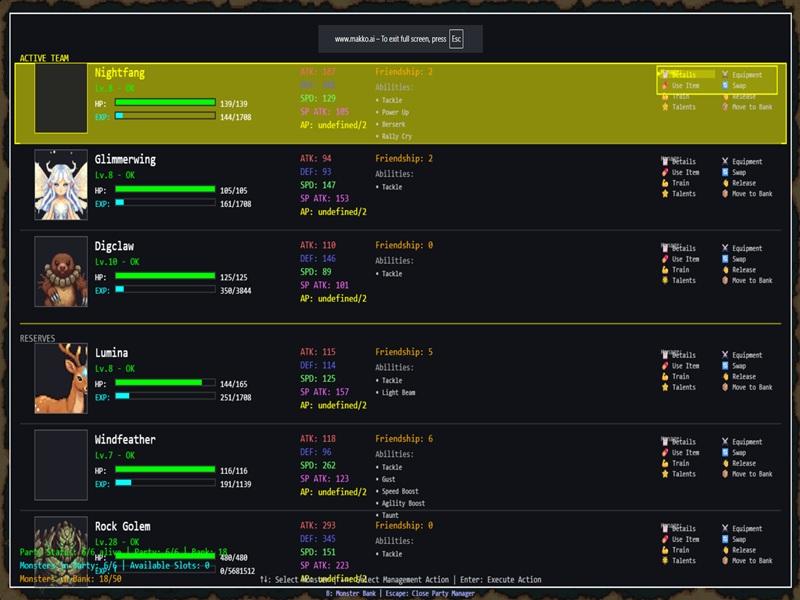Select Train for Lumina
The width and height of the screenshot is (800, 600).
click(x=680, y=376)
